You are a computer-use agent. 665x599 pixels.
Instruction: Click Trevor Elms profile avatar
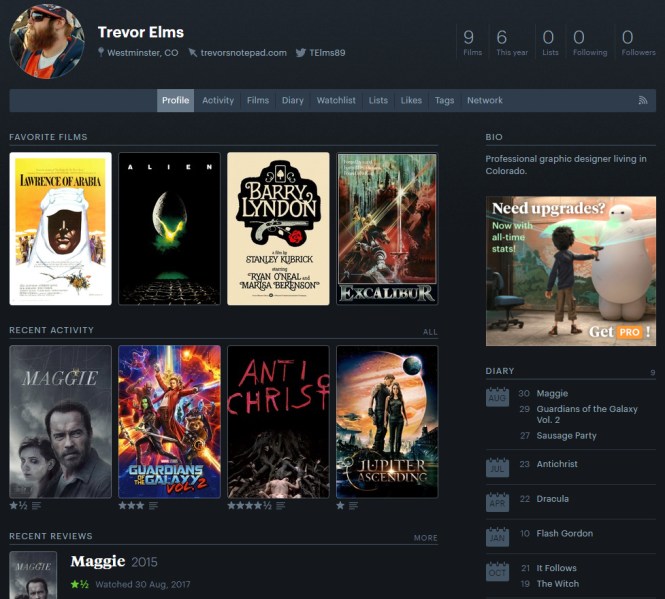[46, 41]
